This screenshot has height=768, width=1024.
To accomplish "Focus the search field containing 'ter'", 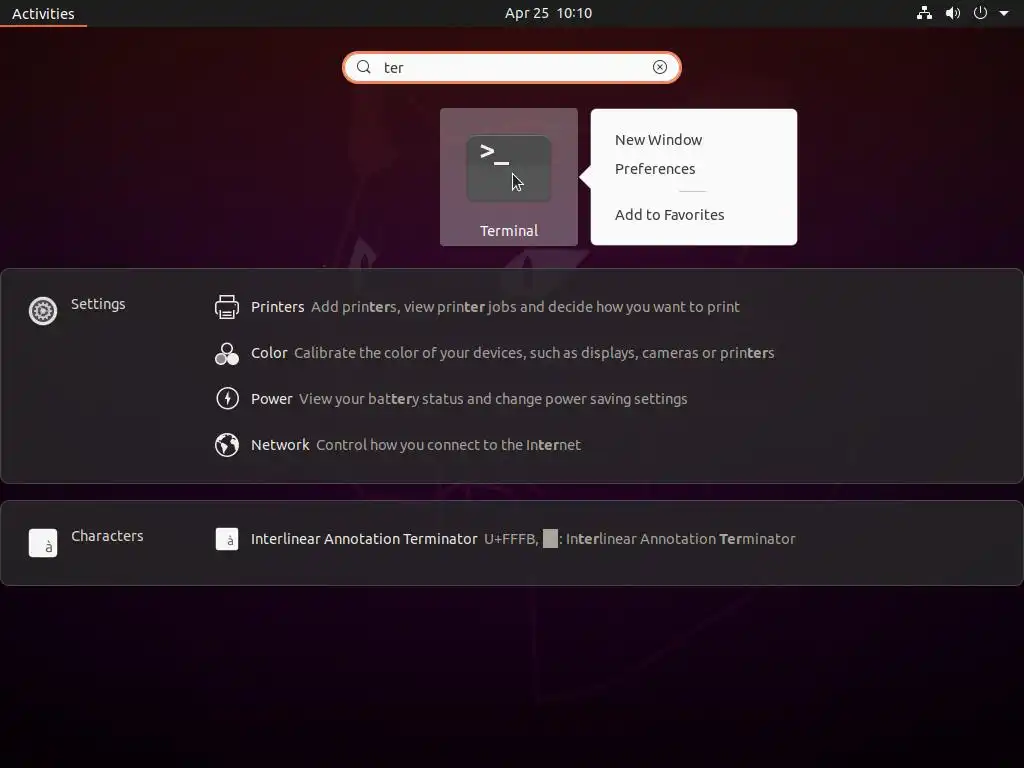I will point(512,67).
